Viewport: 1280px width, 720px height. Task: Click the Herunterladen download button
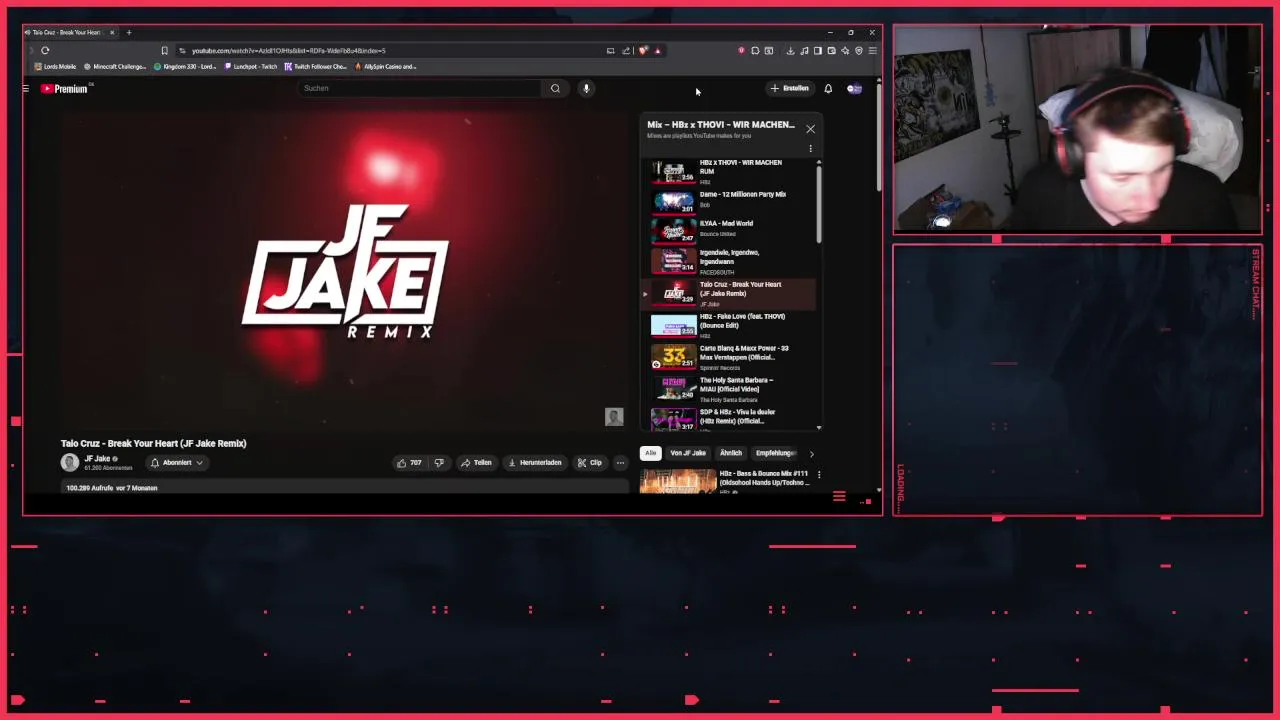(535, 463)
